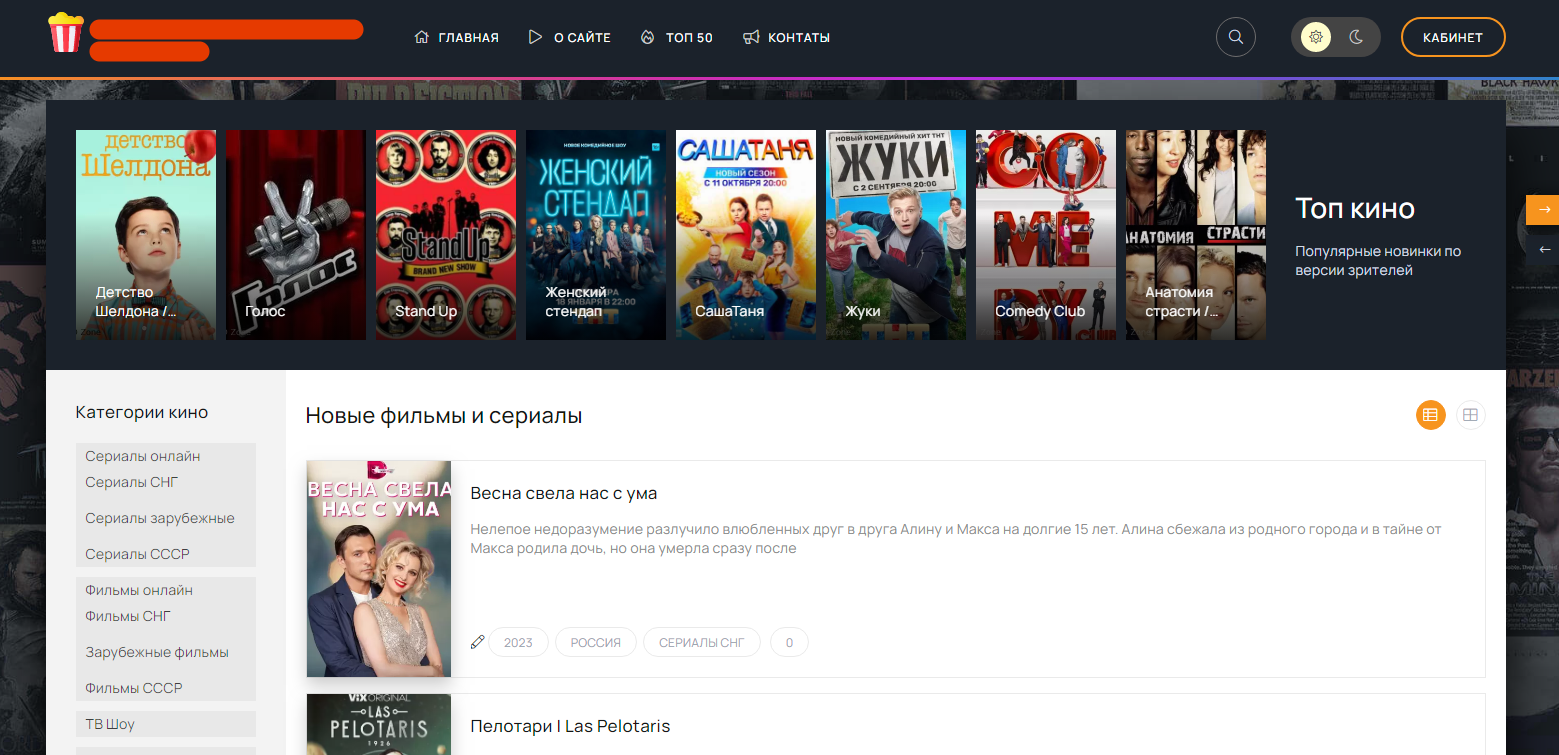This screenshot has height=755, width=1559.
Task: Click the Кабинет button
Action: pos(1453,37)
